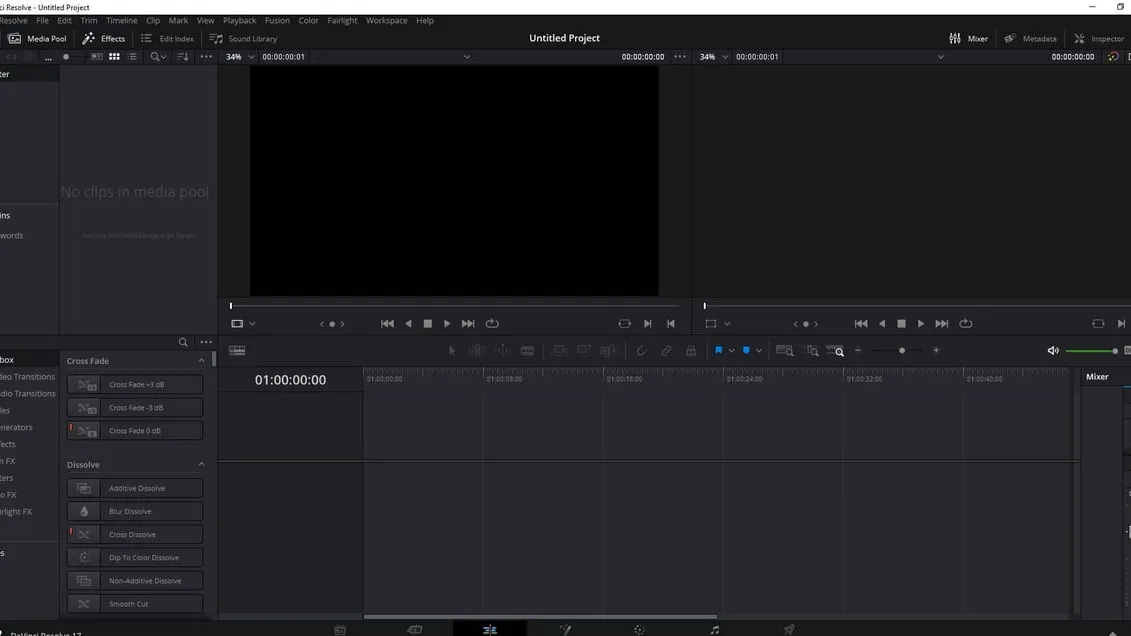Adjust the timeline zoom slider
The image size is (1131, 636).
[901, 350]
